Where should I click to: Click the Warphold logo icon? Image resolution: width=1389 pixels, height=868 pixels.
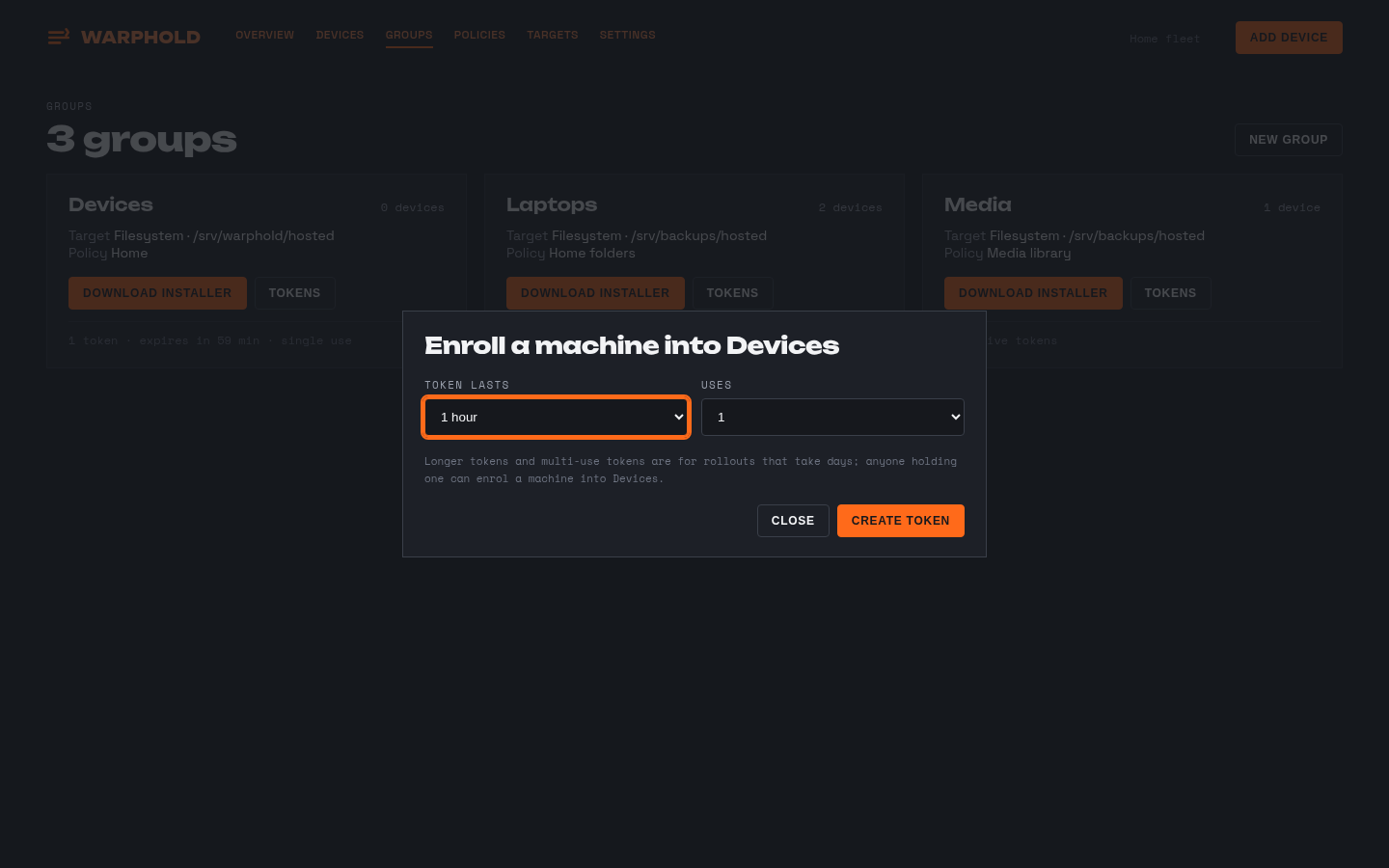point(59,37)
